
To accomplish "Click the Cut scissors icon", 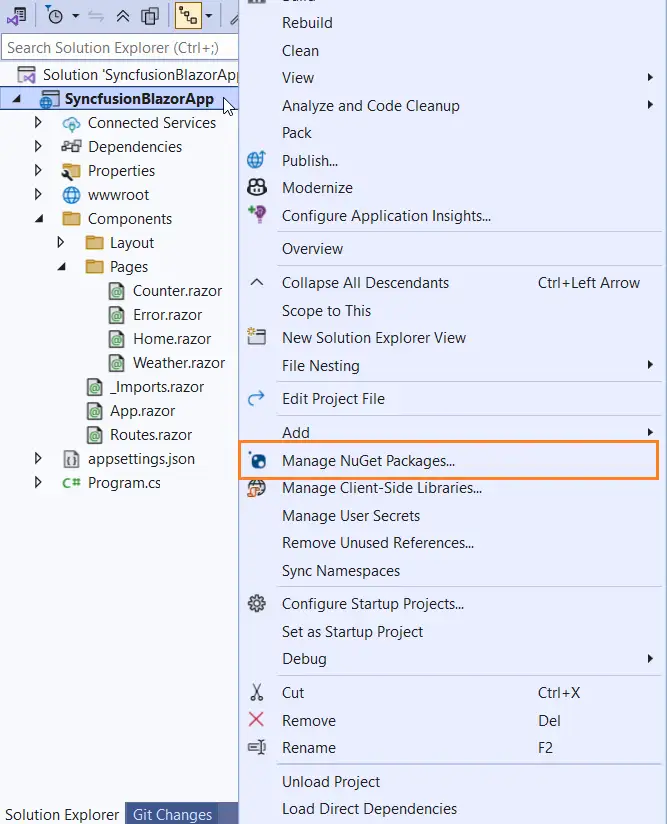I will coord(257,693).
